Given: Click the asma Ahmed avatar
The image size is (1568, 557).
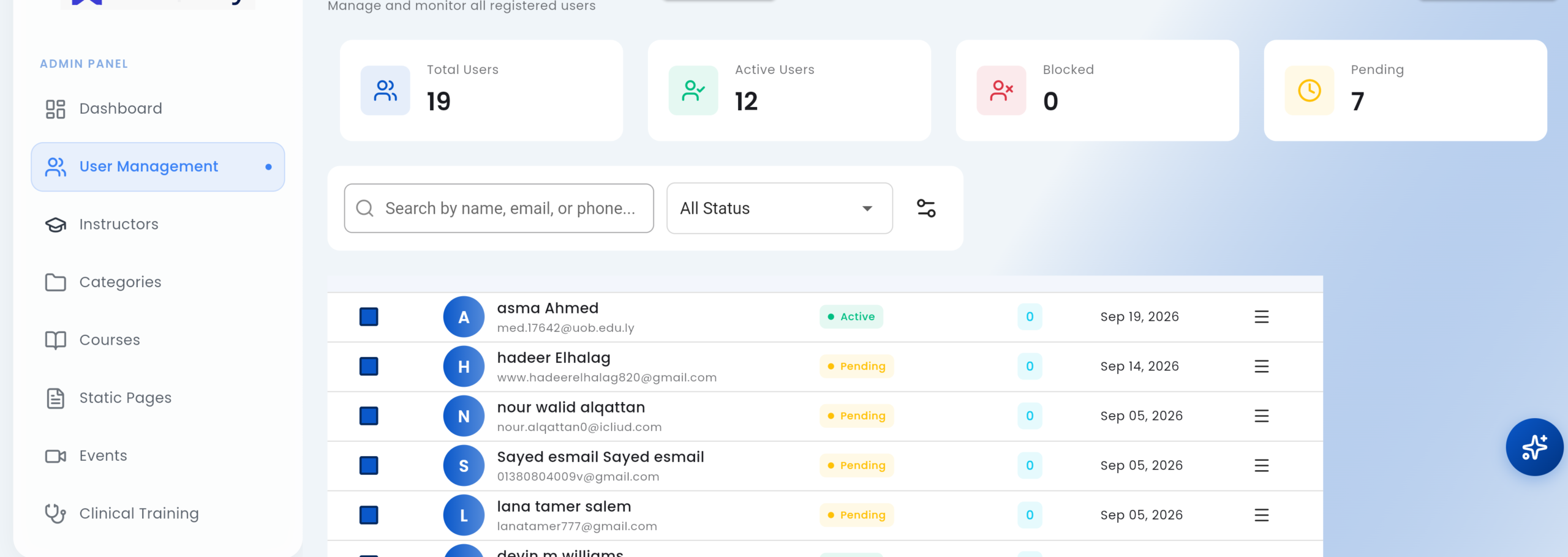Looking at the screenshot, I should pyautogui.click(x=464, y=317).
